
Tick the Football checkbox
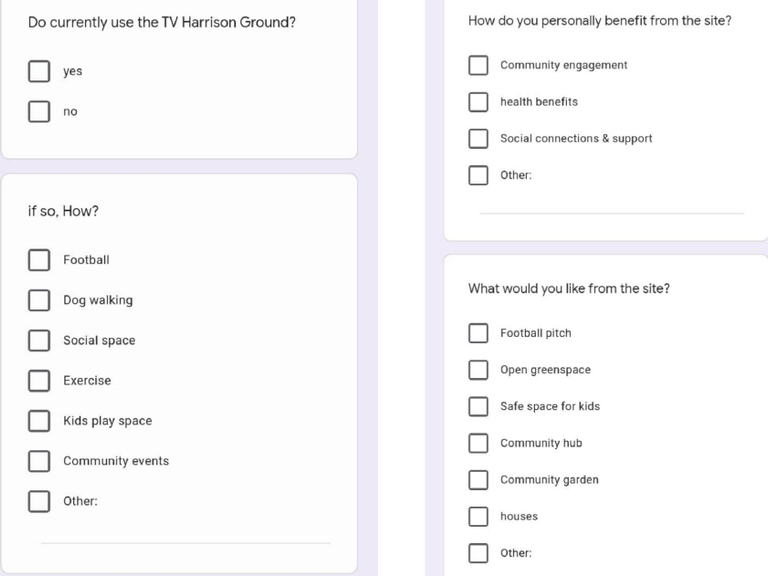tap(39, 260)
